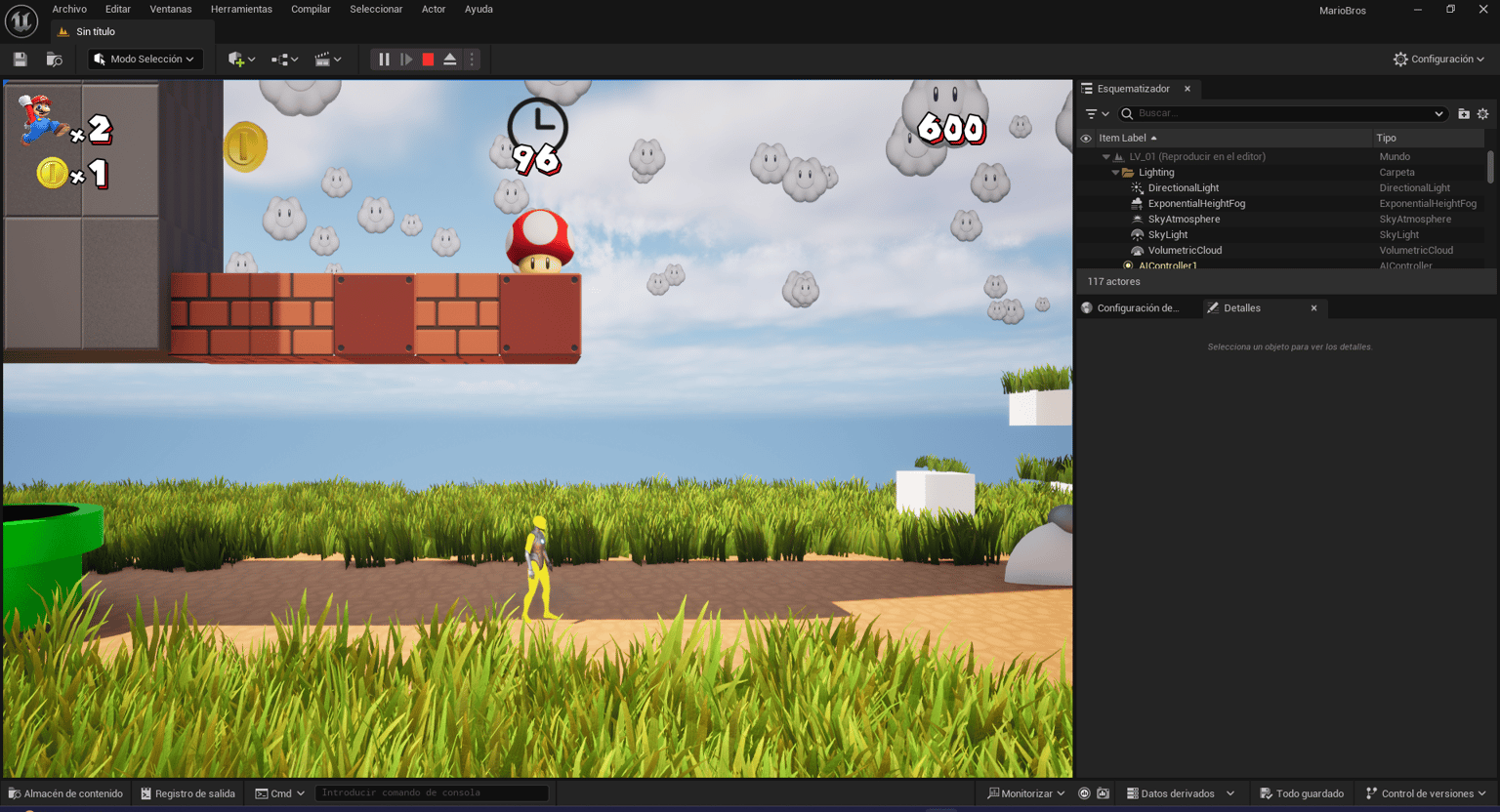
Task: Open the Ventanas menu
Action: coord(171,9)
